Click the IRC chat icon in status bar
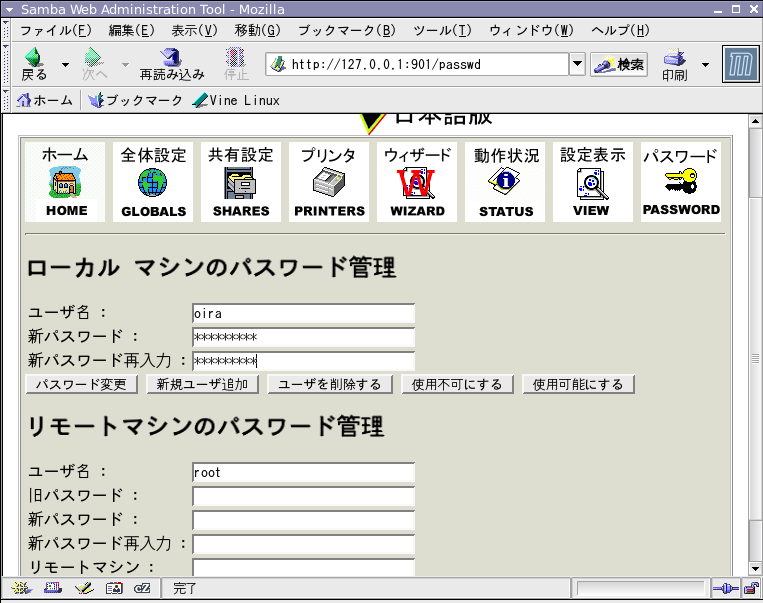The image size is (763, 603). tap(143, 588)
